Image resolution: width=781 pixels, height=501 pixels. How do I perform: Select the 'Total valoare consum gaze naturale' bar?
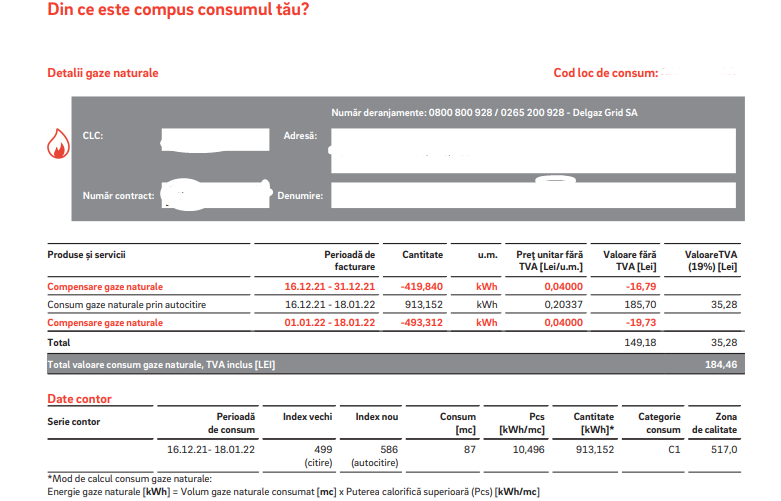396,365
